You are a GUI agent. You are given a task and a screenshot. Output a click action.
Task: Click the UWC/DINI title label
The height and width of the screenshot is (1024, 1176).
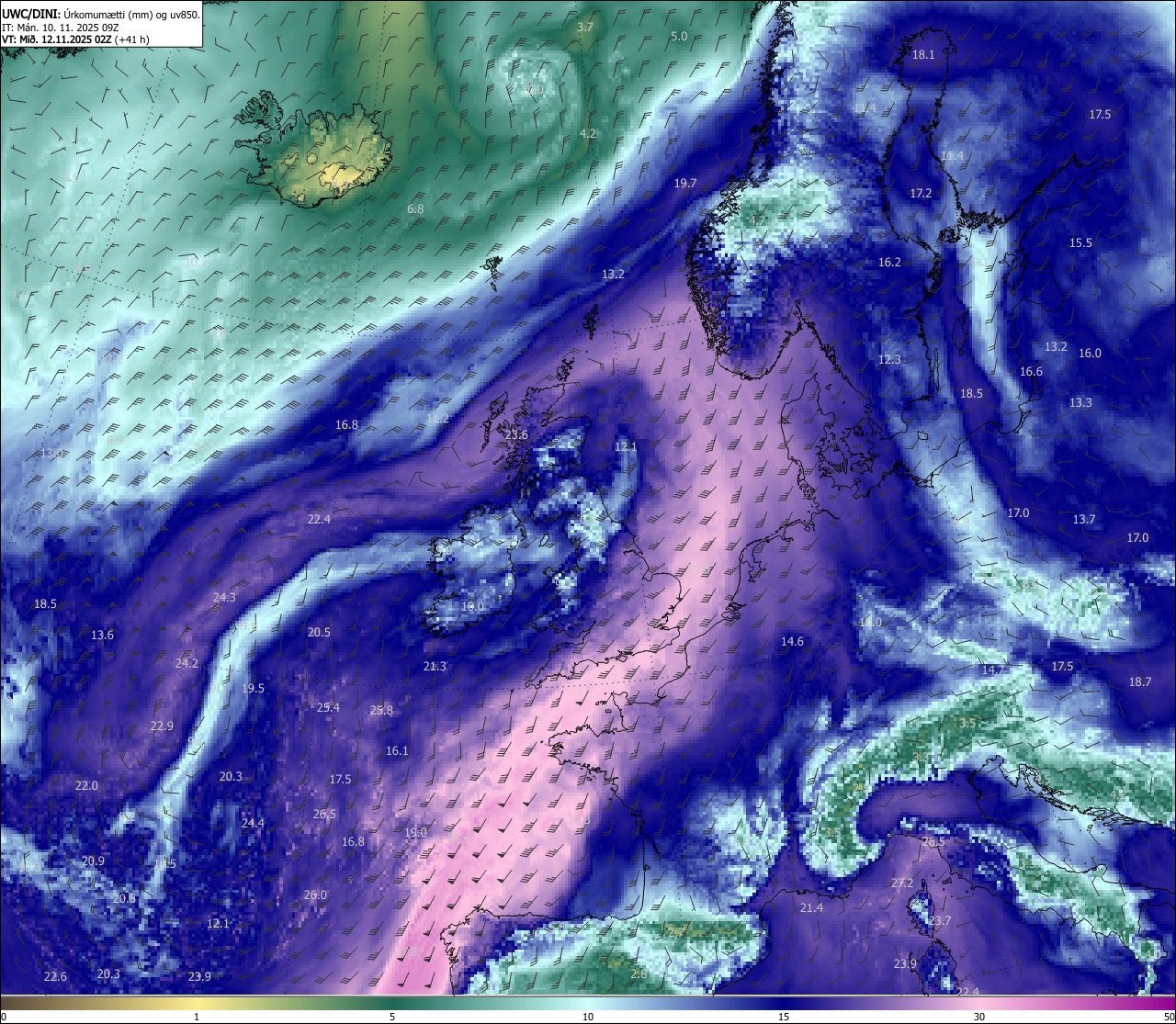pos(30,15)
